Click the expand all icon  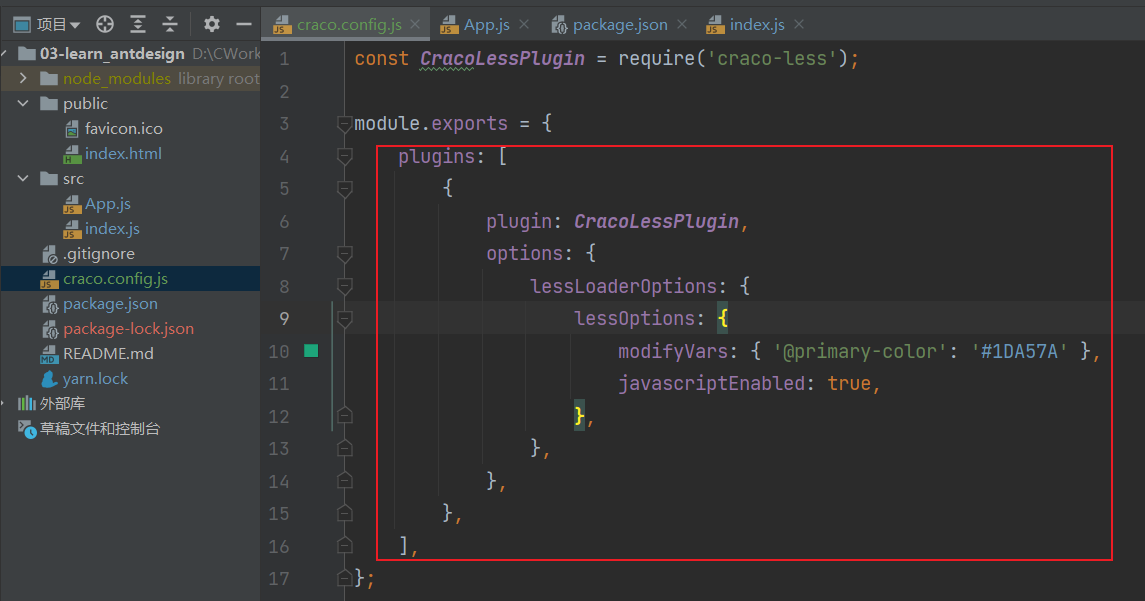pos(137,24)
